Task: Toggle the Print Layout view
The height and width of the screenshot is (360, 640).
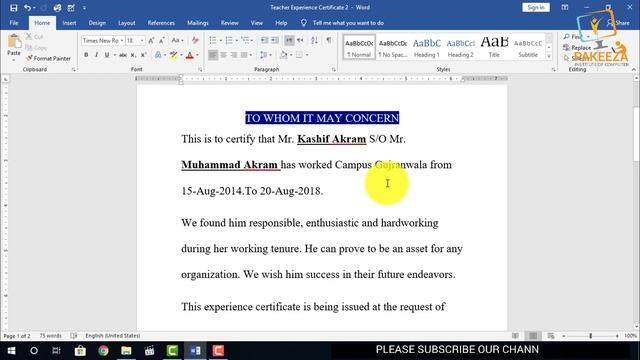Action: click(x=533, y=336)
